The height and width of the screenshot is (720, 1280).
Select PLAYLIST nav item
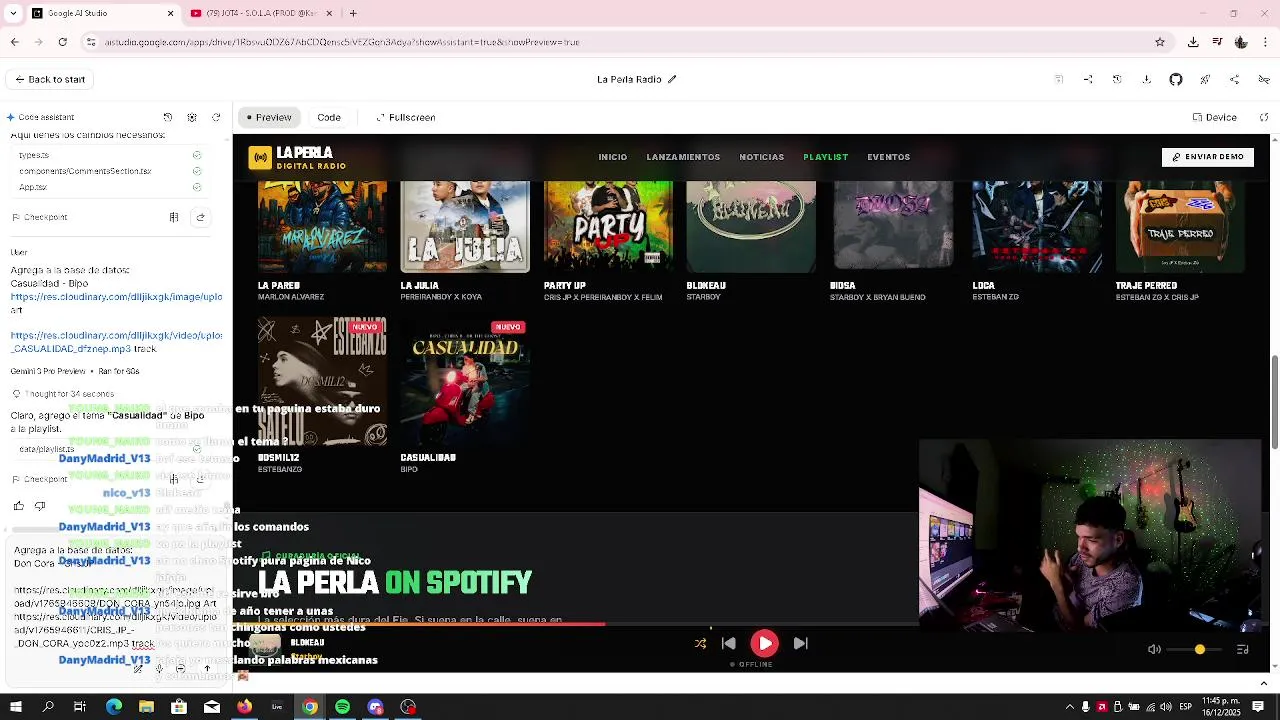pos(825,157)
